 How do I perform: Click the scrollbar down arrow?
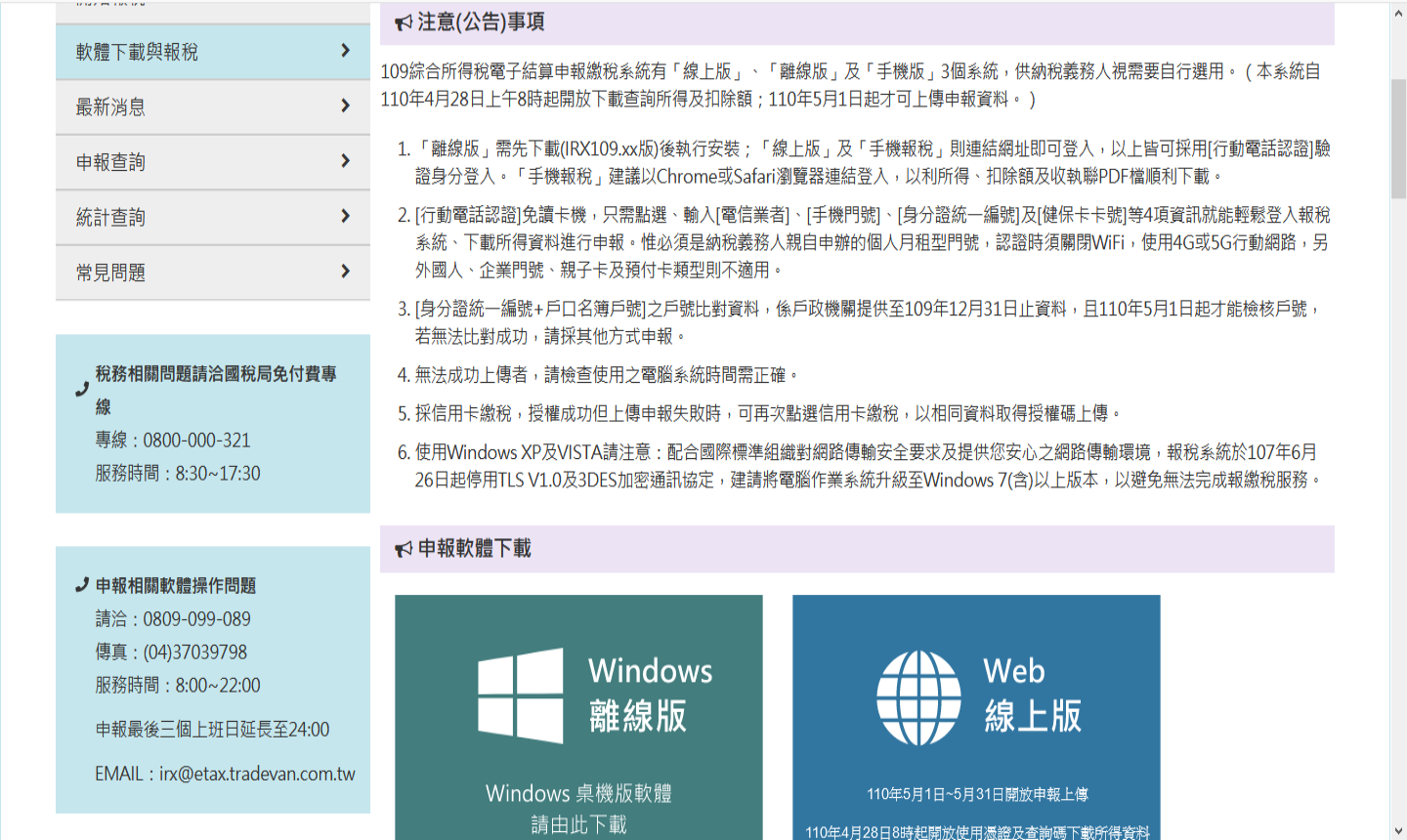click(x=1398, y=831)
